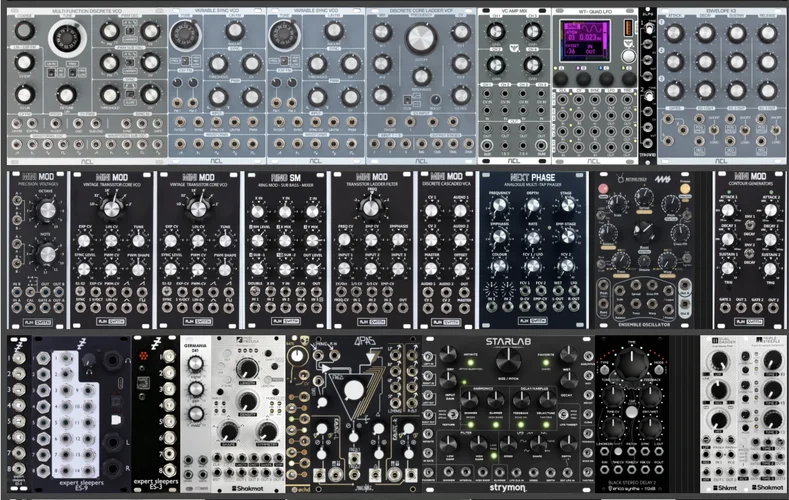Flip the lower toggle switch on the 2LPG module
The image size is (789, 500).
click(x=649, y=96)
